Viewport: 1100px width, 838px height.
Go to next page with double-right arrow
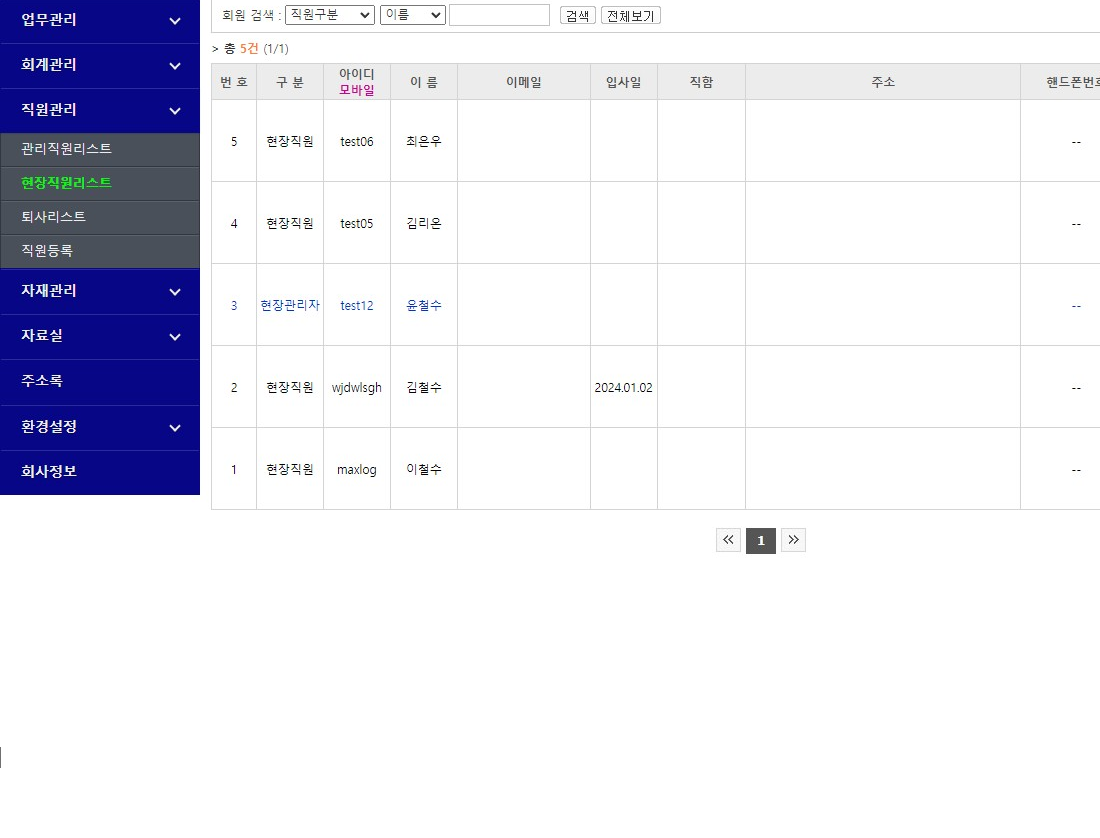(x=793, y=541)
